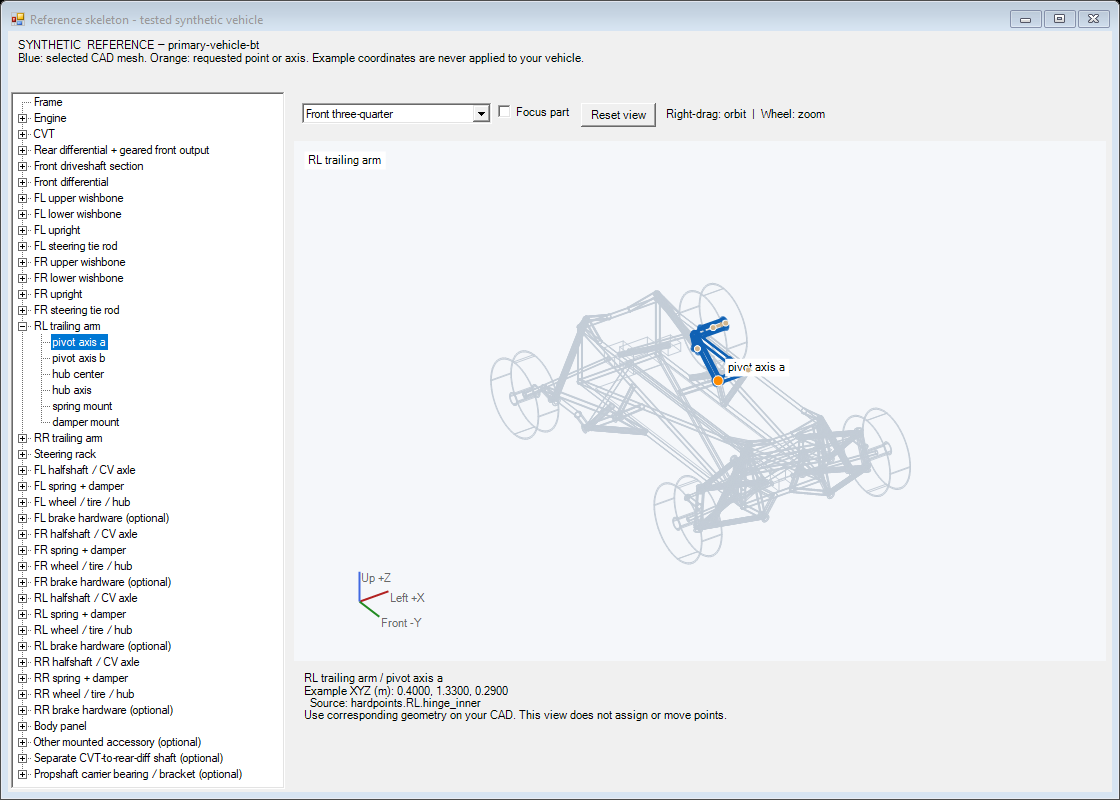The image size is (1120, 800).
Task: Maximize the Reference skeleton window
Action: pos(1059,19)
